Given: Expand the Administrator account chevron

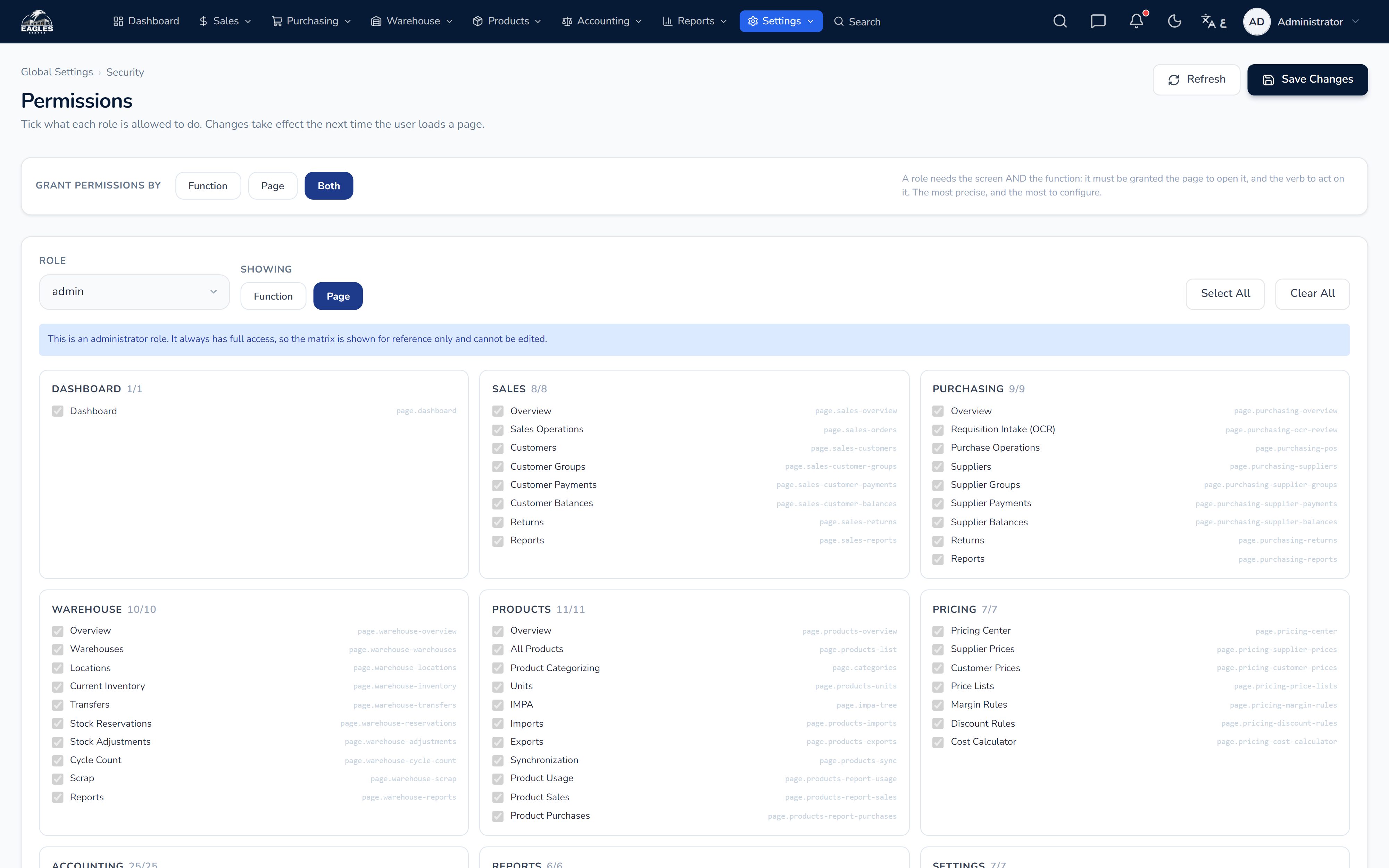Looking at the screenshot, I should tap(1356, 21).
